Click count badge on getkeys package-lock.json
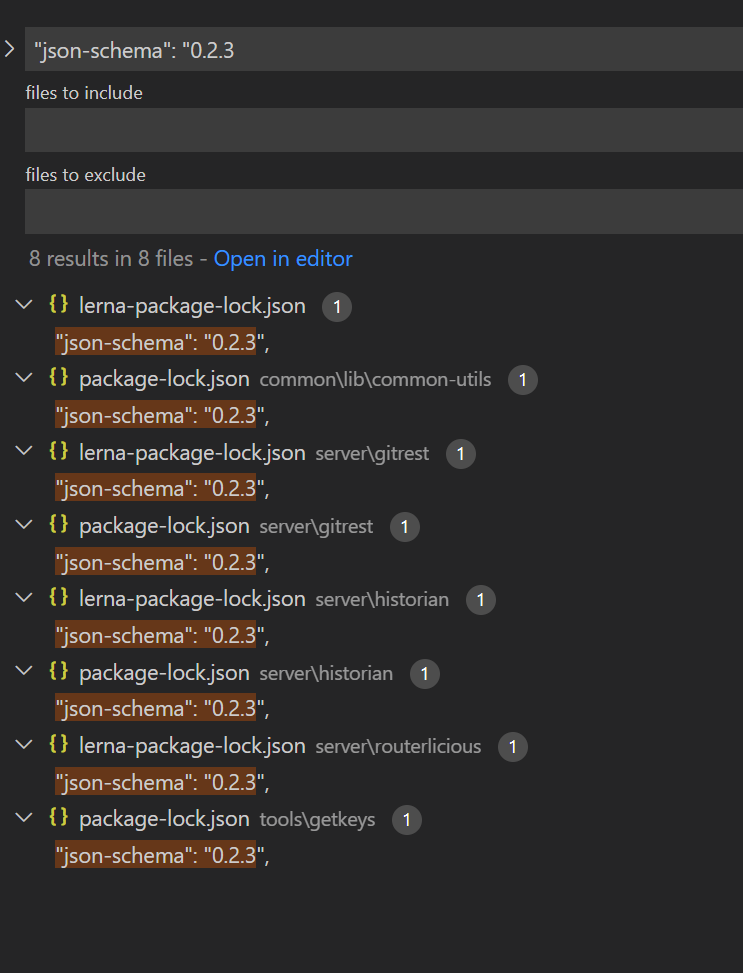 [407, 820]
